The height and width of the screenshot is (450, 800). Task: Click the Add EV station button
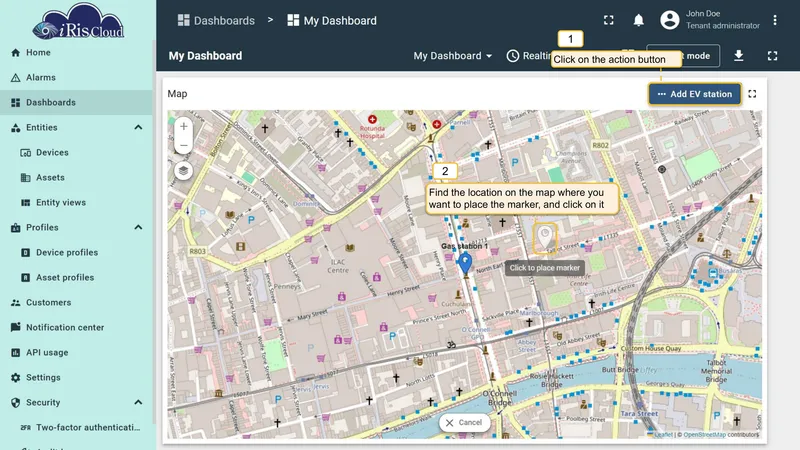coord(695,94)
